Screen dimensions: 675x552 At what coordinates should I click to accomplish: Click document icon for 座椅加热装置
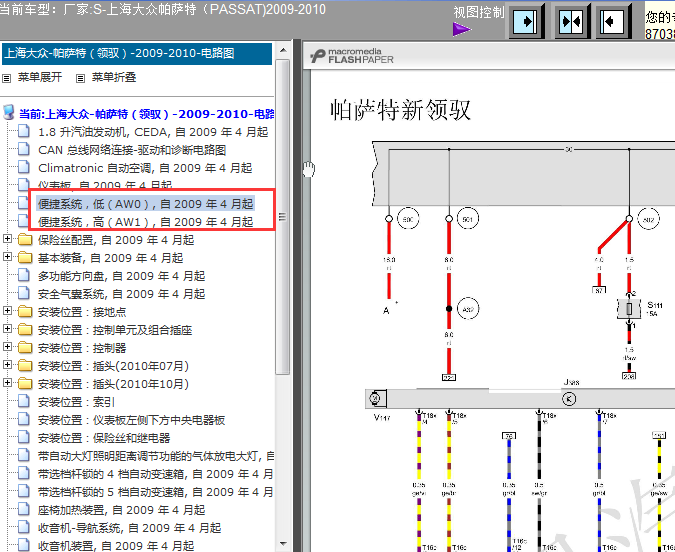[24, 510]
